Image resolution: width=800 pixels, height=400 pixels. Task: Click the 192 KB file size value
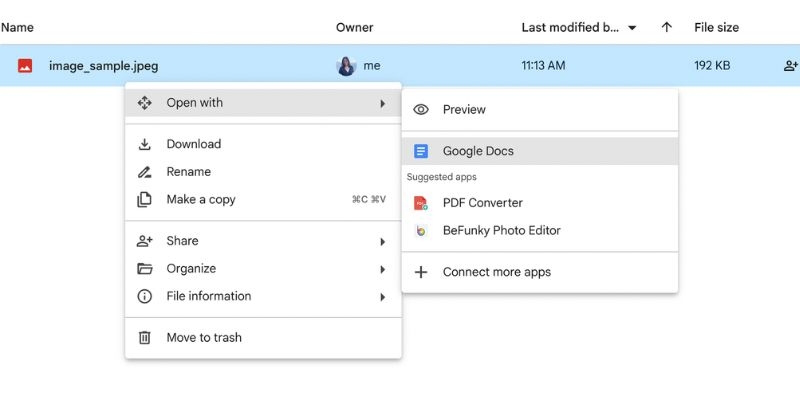tap(712, 66)
